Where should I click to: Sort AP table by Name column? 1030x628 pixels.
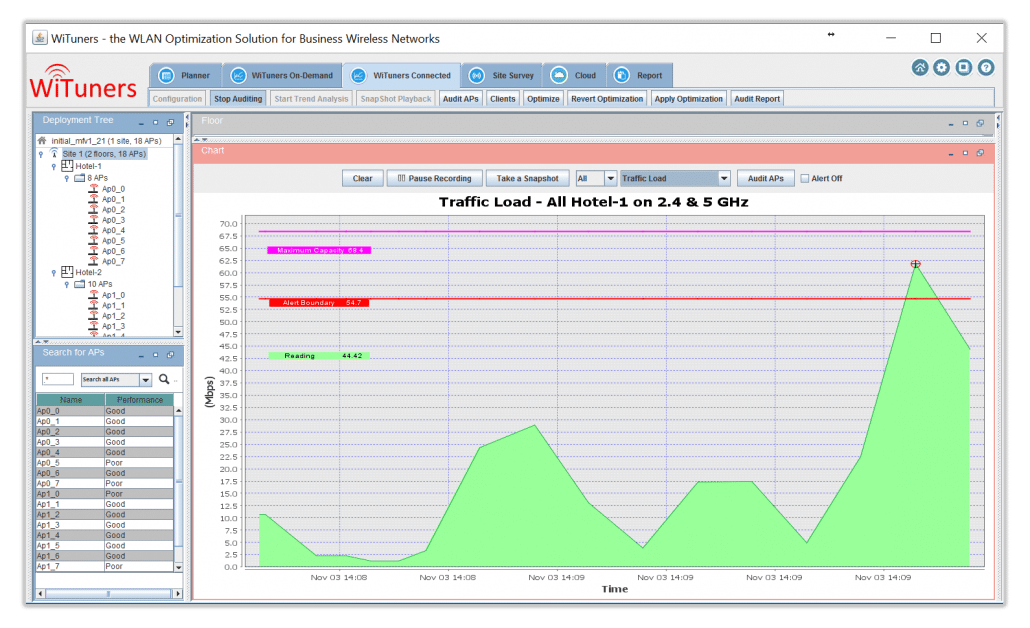[70, 399]
